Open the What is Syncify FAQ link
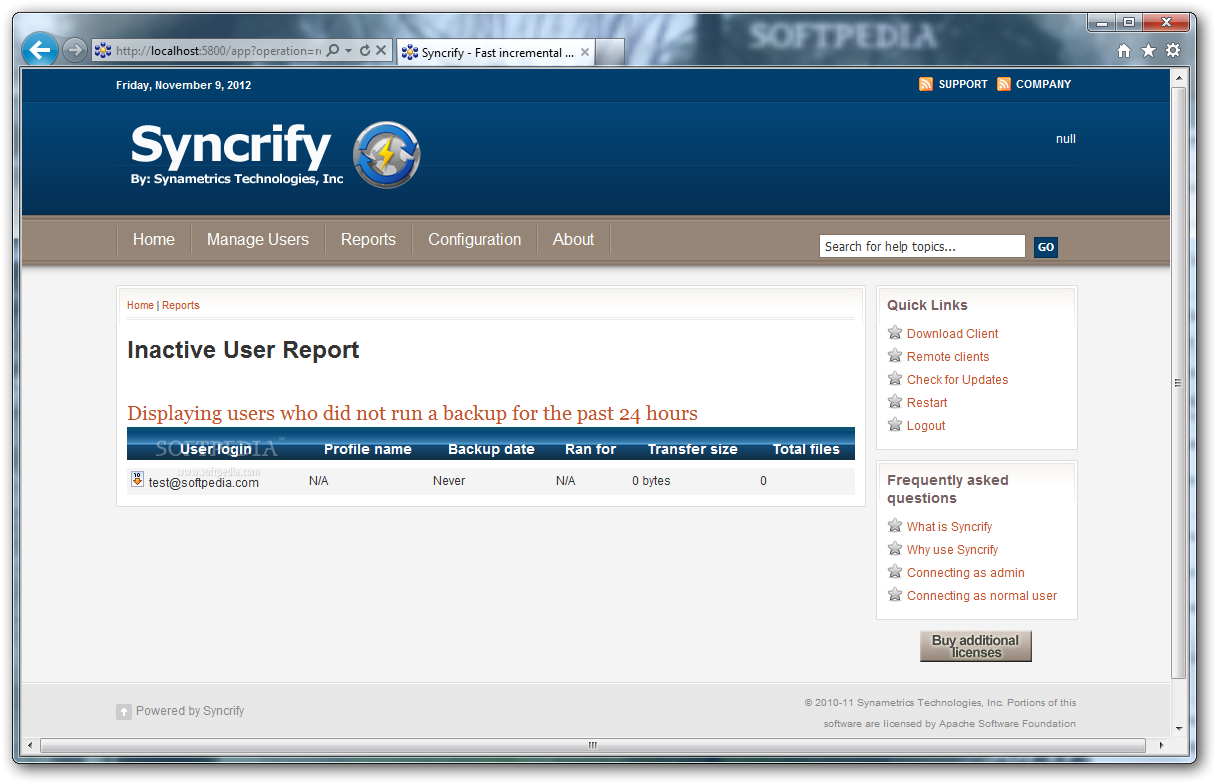The width and height of the screenshot is (1217, 784). point(949,527)
